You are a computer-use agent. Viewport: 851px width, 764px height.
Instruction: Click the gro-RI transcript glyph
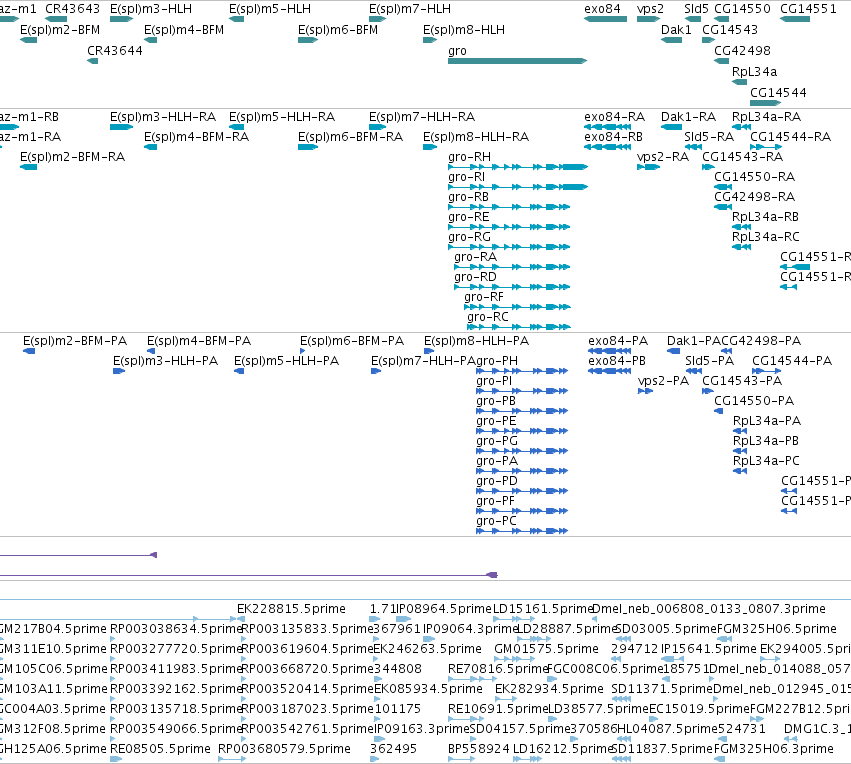[518, 187]
